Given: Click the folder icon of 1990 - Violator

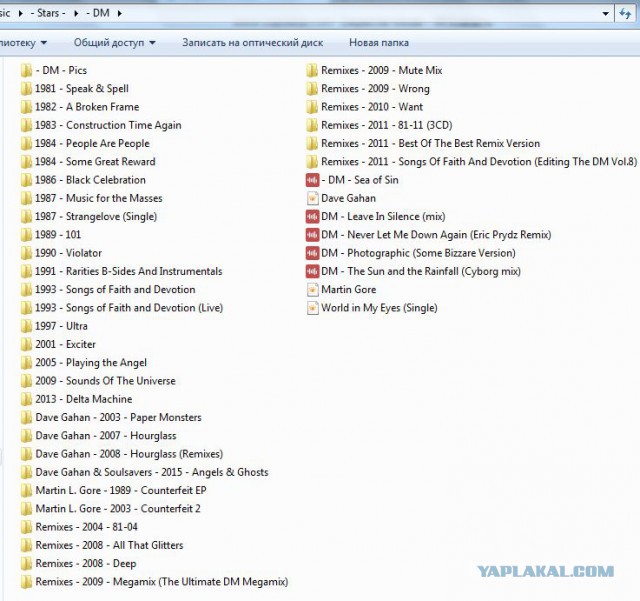Looking at the screenshot, I should click(26, 253).
